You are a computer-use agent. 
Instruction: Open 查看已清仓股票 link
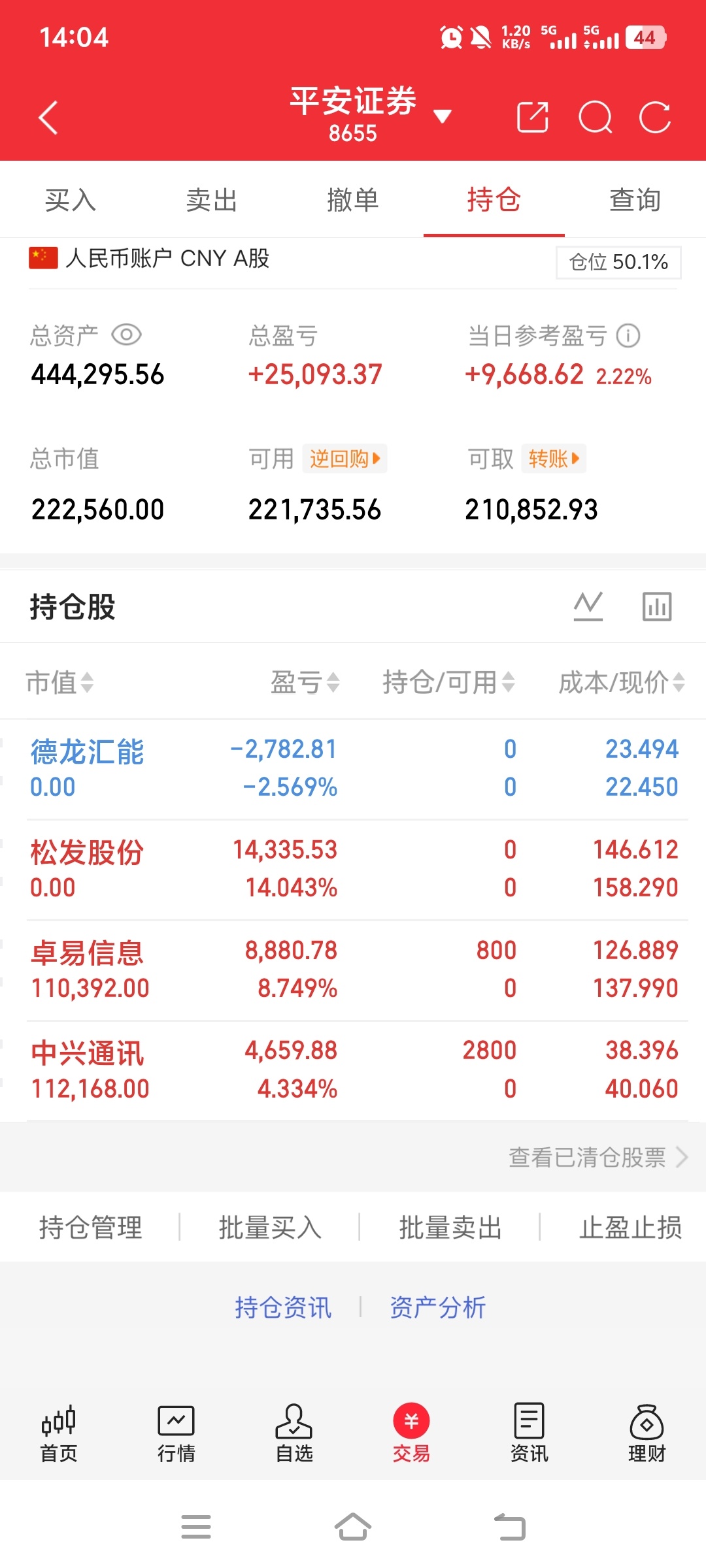(587, 1157)
